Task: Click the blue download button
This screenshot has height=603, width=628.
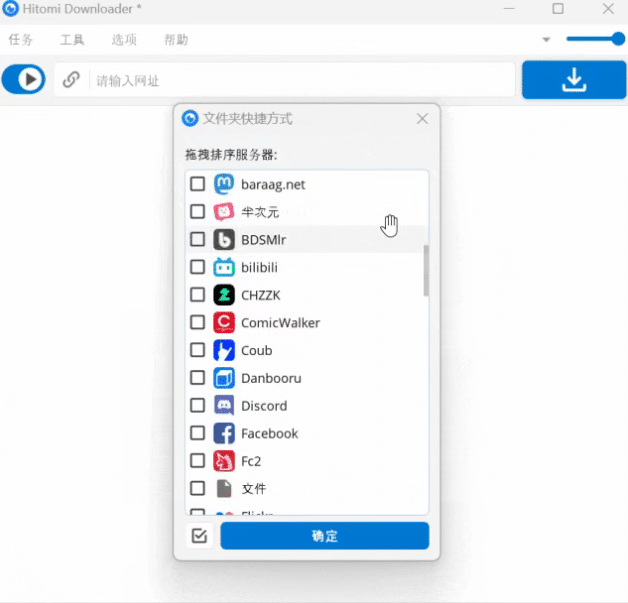Action: [573, 80]
